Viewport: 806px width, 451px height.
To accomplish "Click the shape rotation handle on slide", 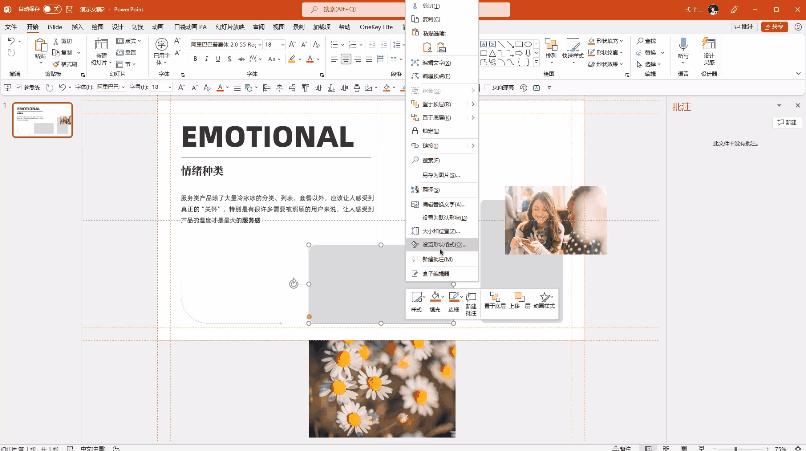I will [294, 283].
